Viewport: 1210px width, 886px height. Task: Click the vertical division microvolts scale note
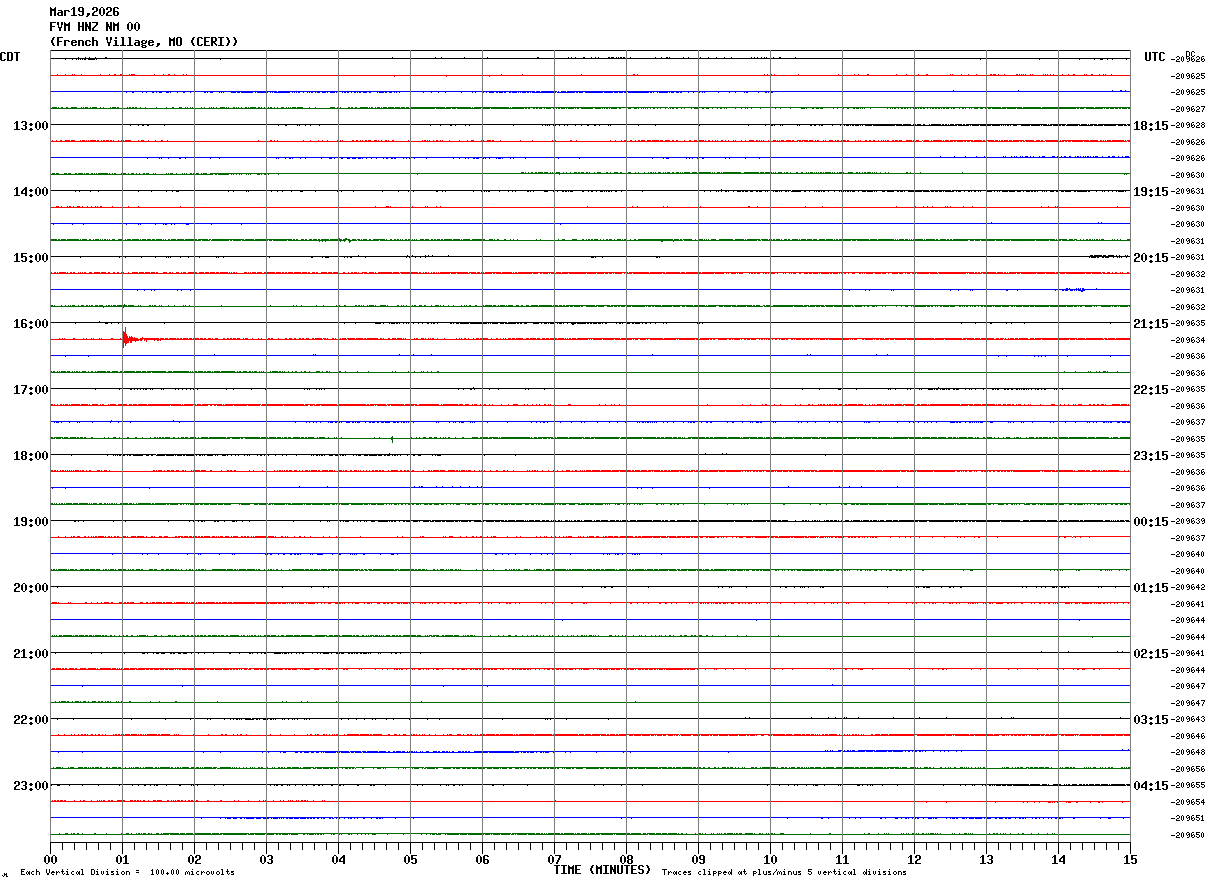click(x=127, y=873)
